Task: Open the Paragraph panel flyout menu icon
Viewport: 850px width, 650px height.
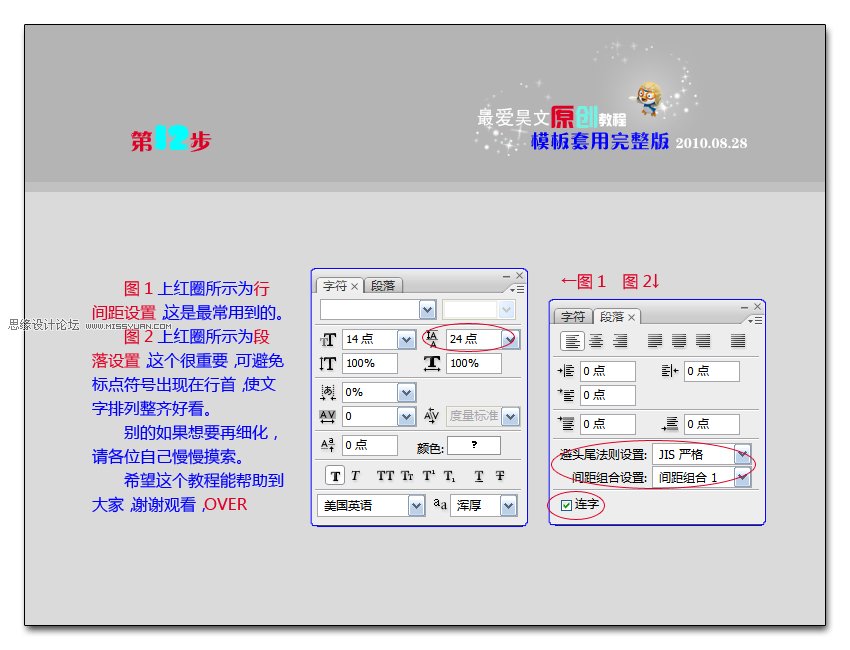Action: (x=755, y=320)
